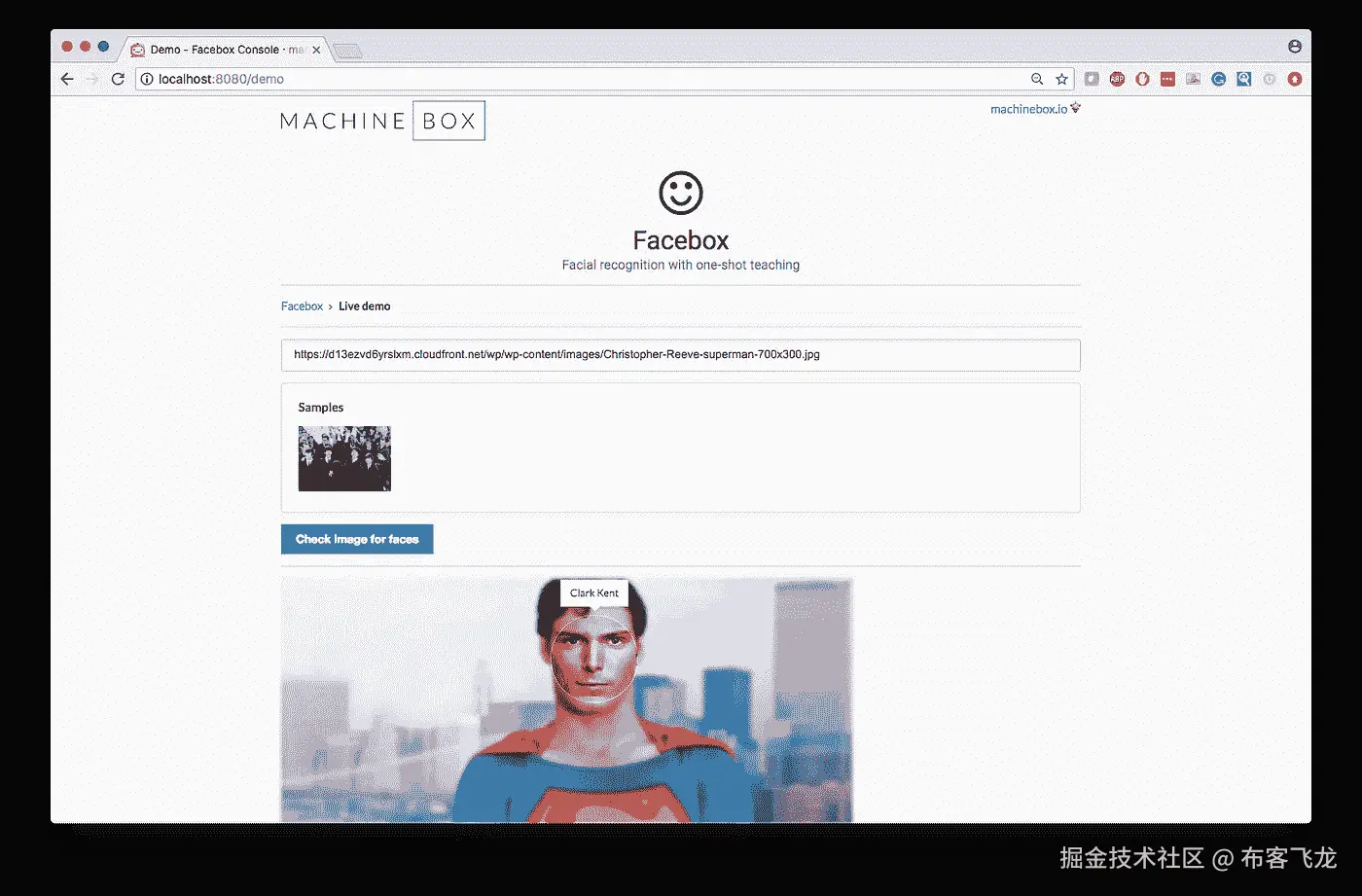The height and width of the screenshot is (896, 1362).
Task: Click the greyed-out clock extension icon
Action: (x=1269, y=79)
